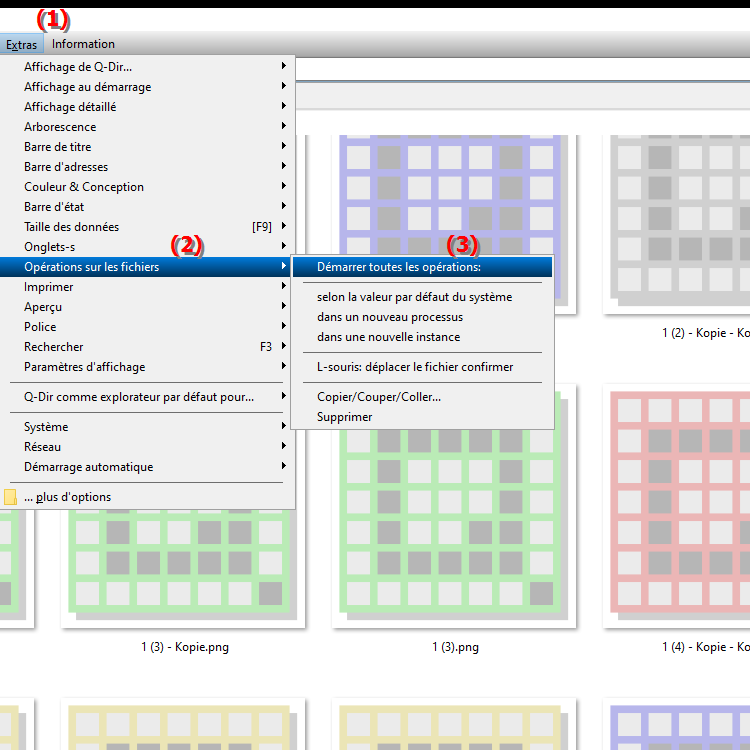Choose selon la valeur par défaut du système
The image size is (750, 750).
point(414,297)
